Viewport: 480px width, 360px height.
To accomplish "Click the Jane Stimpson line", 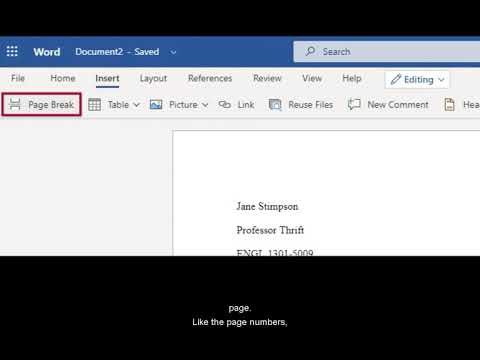I will [x=267, y=207].
